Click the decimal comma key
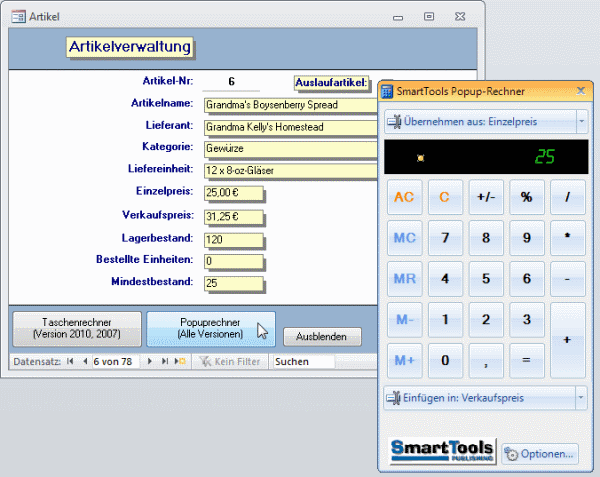The width and height of the screenshot is (600, 477). tap(486, 361)
